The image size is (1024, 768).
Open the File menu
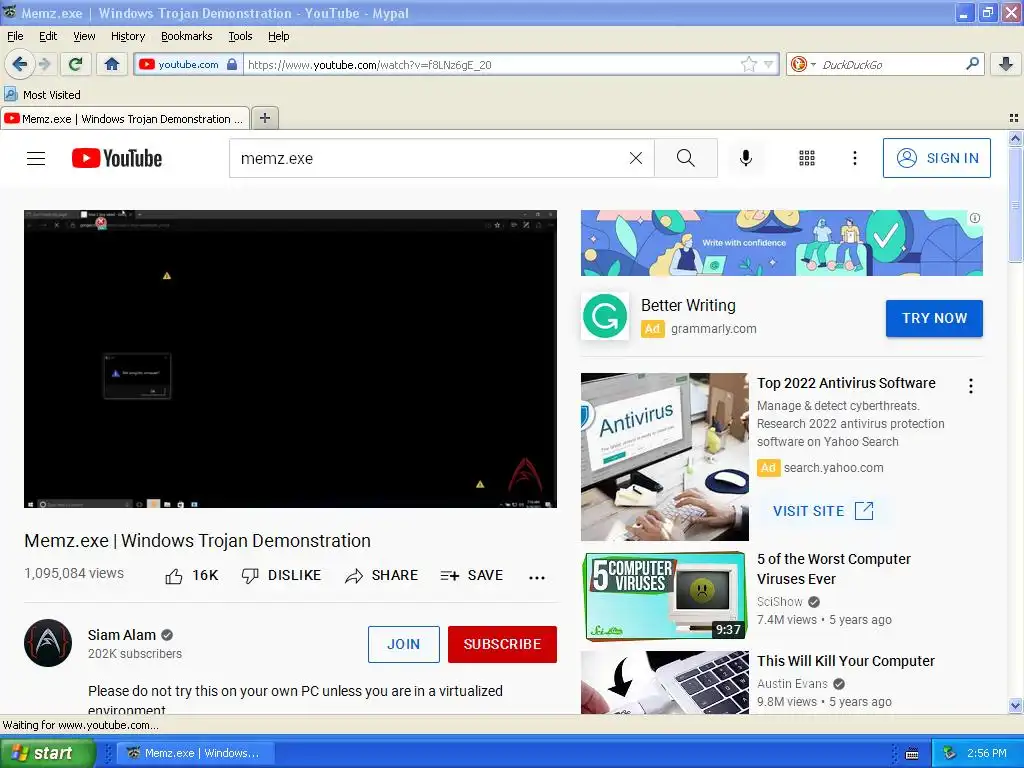tap(15, 36)
